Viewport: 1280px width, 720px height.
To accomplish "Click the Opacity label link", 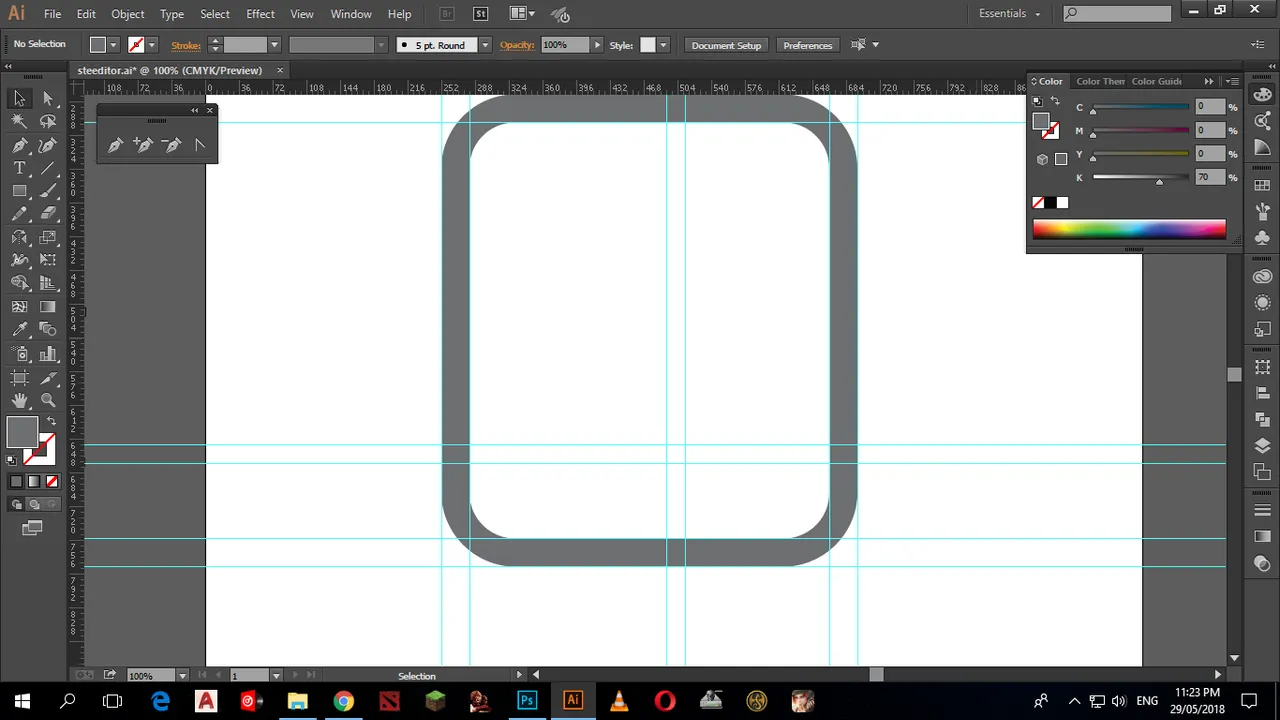I will click(517, 45).
